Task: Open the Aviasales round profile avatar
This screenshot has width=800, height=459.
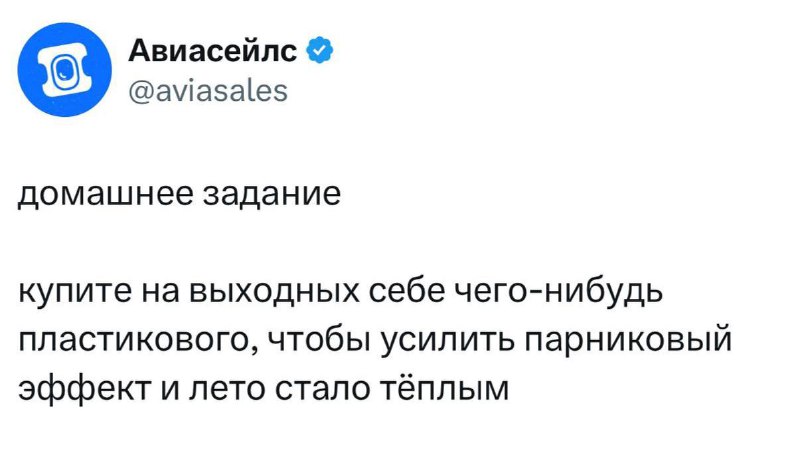Action: [64, 69]
